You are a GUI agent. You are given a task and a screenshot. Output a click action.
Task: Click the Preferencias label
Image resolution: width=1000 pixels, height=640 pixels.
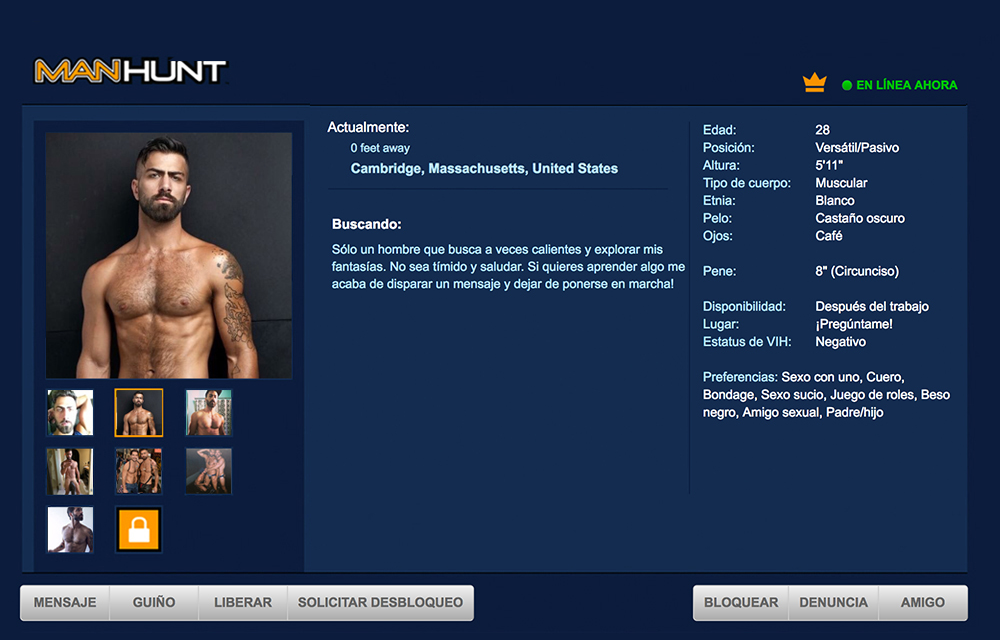coord(740,377)
